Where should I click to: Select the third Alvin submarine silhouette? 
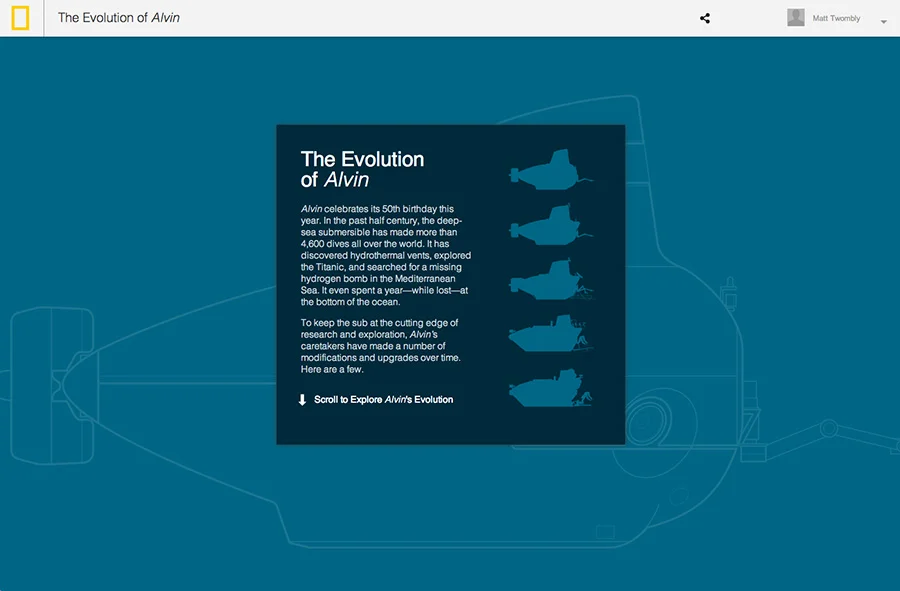[551, 279]
